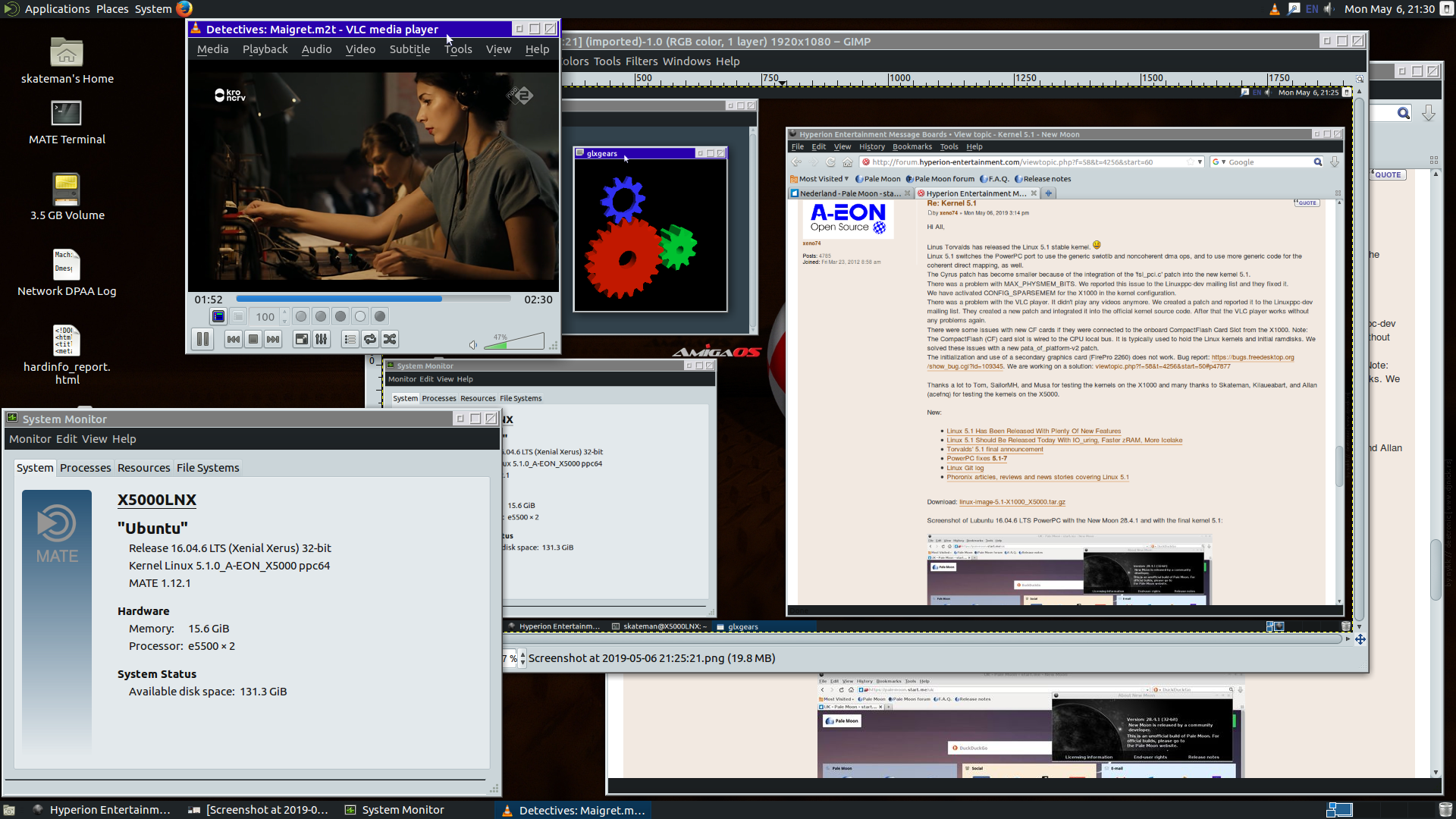Open VLC Help menu
Image resolution: width=1456 pixels, height=819 pixels.
537,49
